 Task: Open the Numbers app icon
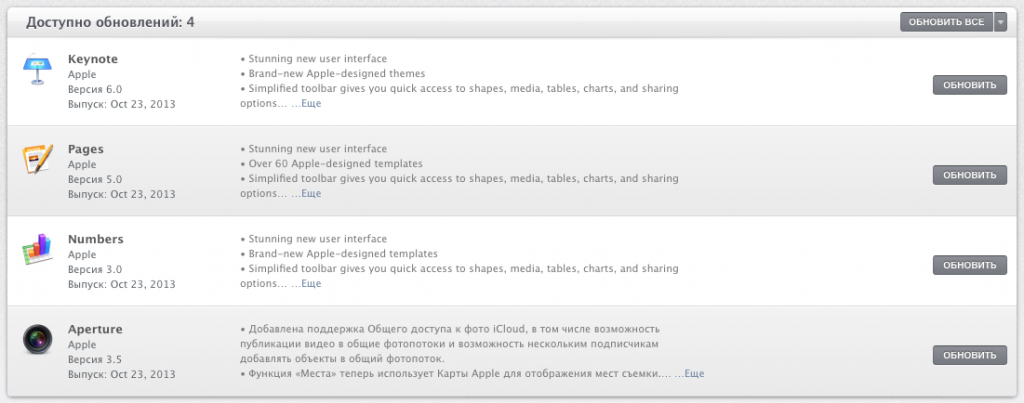[37, 249]
